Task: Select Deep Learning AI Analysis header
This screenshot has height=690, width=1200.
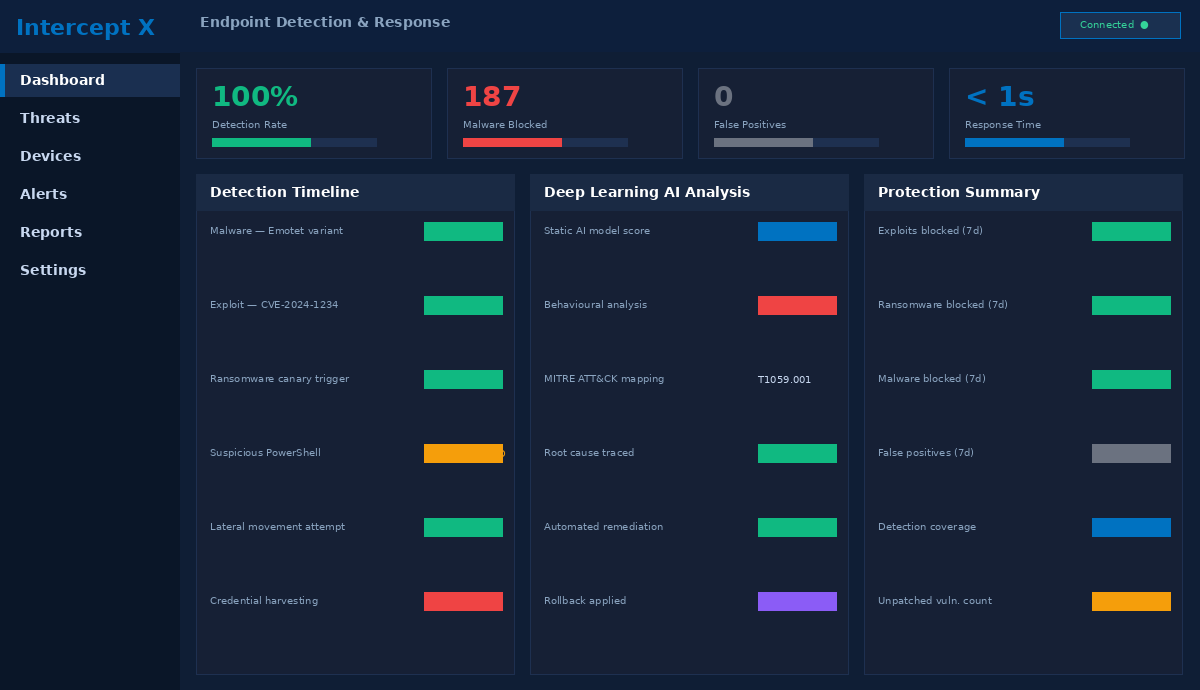Action: point(689,192)
